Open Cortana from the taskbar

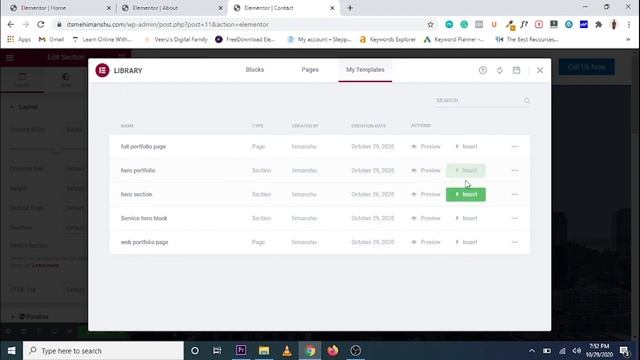click(x=195, y=351)
